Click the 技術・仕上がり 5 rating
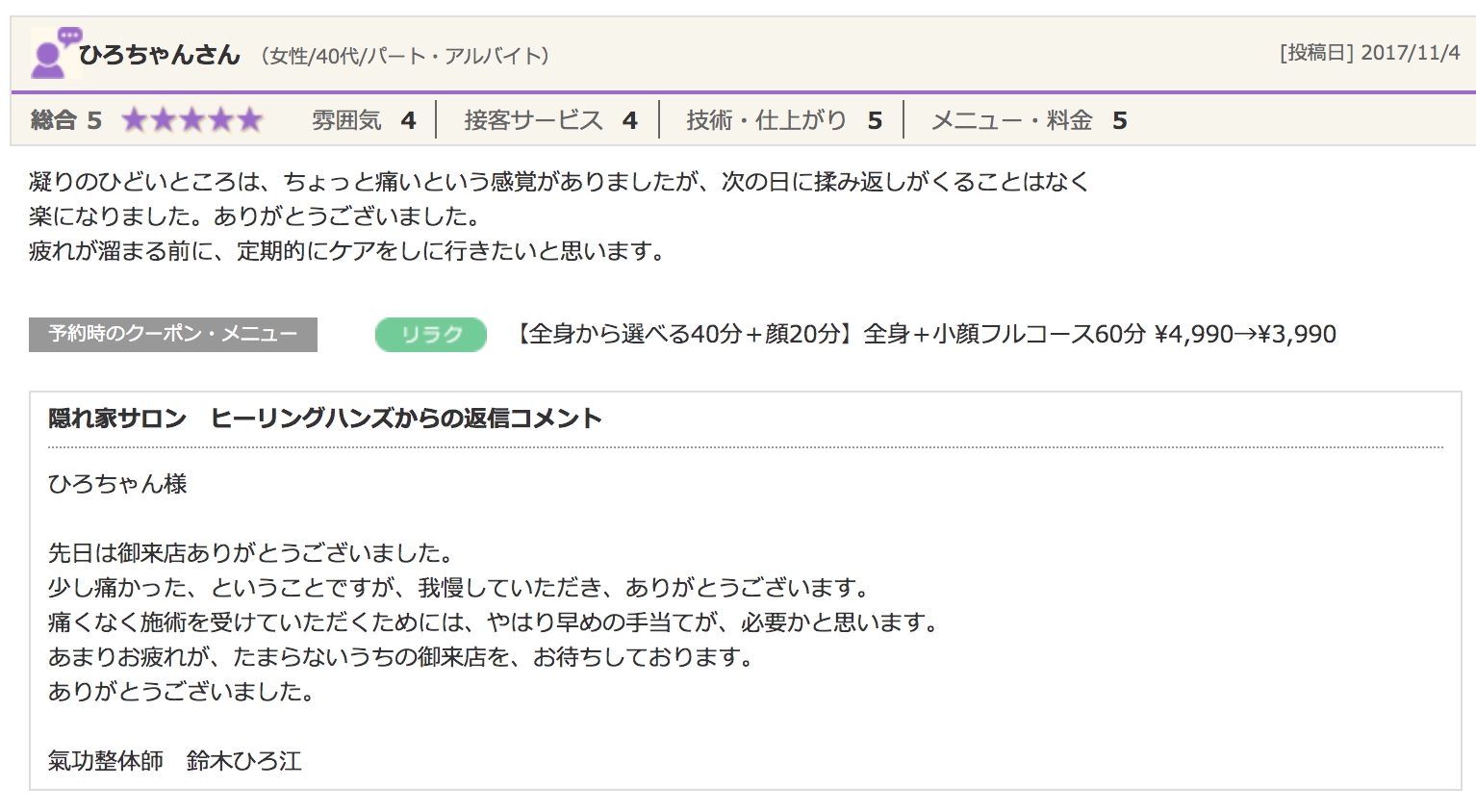Screen dimensions: 1476x812 (784, 120)
